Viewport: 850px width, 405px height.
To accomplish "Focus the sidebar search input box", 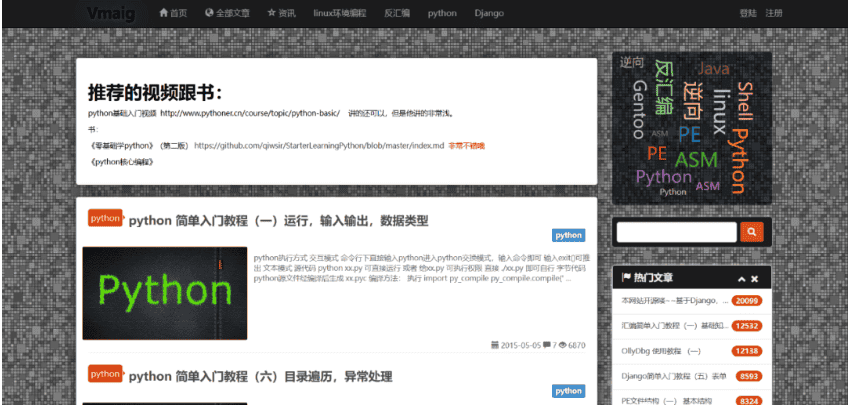I will click(677, 232).
